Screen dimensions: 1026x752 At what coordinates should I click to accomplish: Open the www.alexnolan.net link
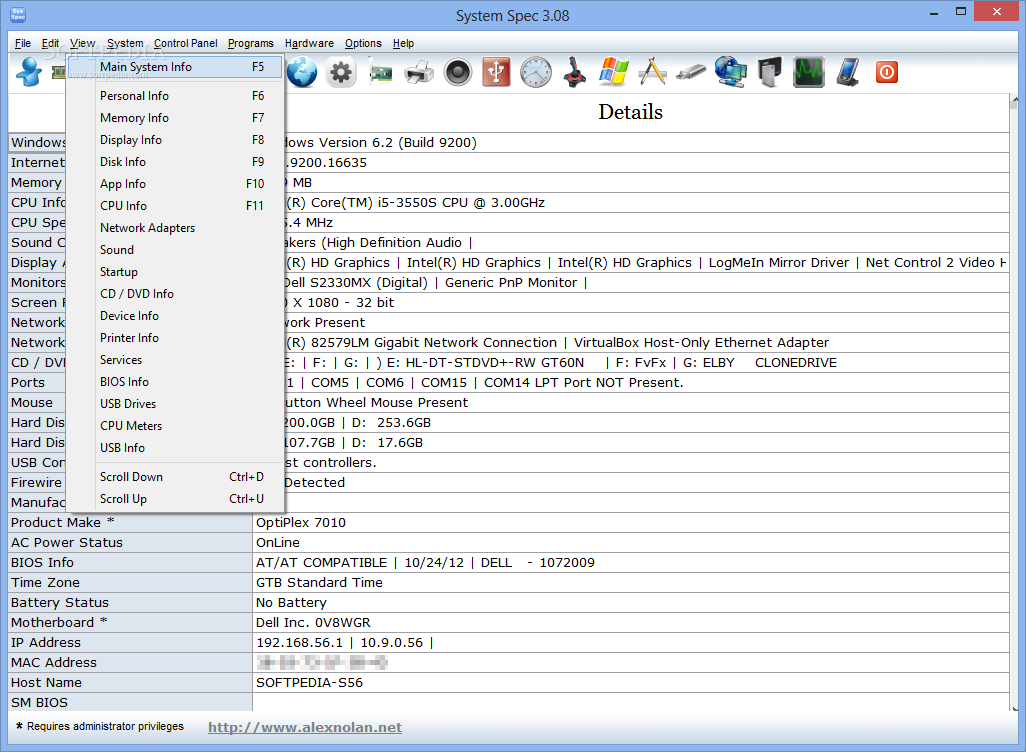305,727
